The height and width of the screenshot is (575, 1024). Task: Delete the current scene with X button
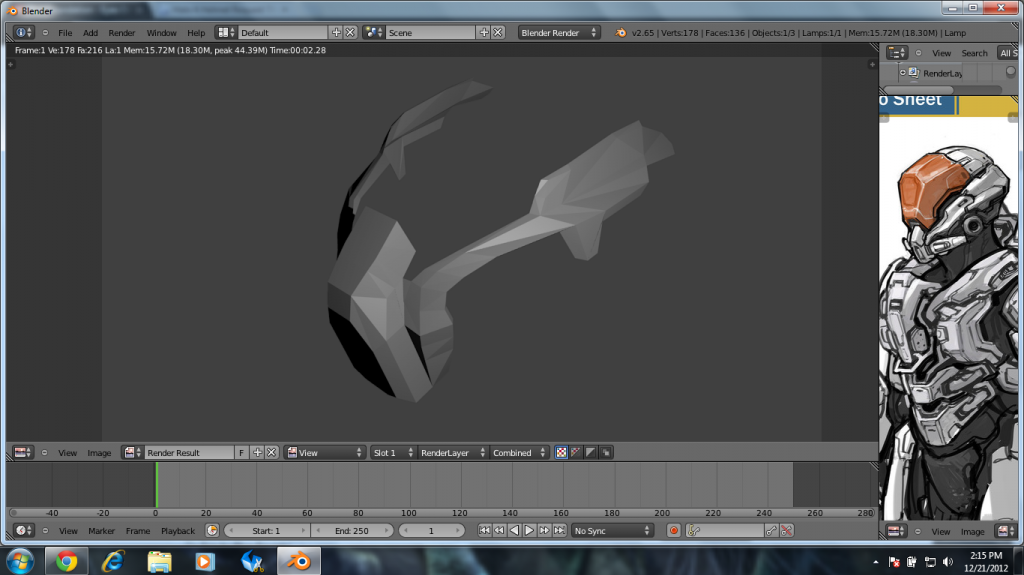coord(498,33)
